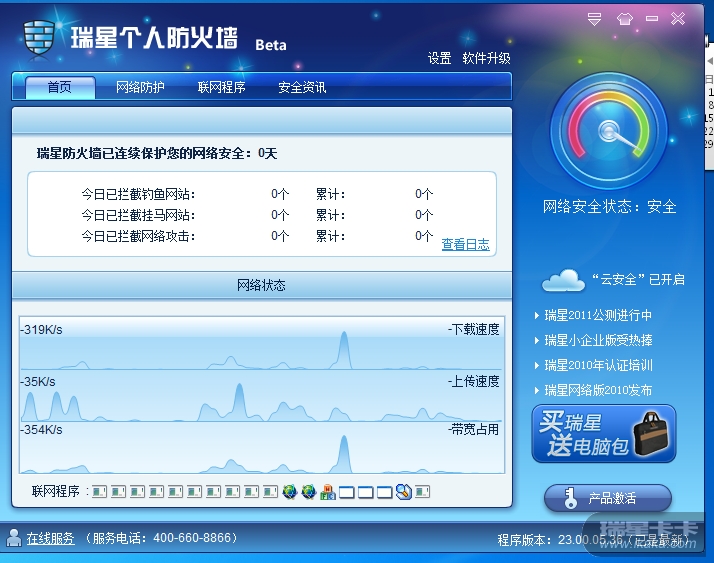Click the 下载速度 graph
Viewport: 714px width, 563px height.
[262, 343]
